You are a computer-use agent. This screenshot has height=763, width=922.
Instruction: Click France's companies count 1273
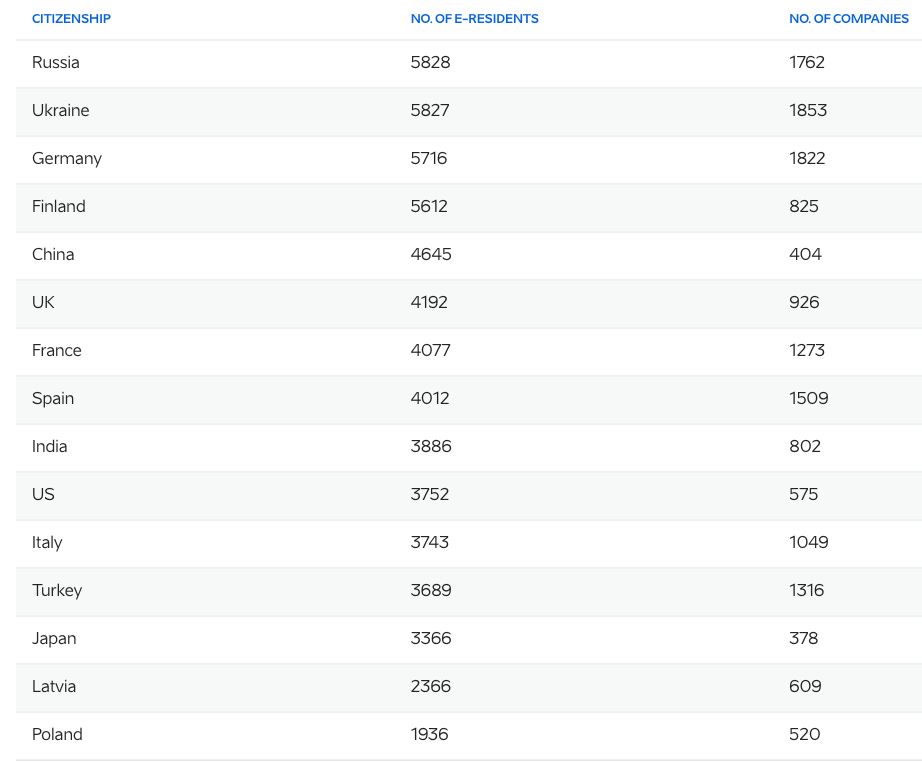(806, 350)
